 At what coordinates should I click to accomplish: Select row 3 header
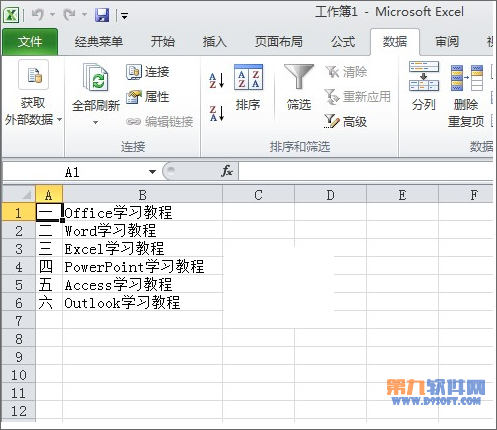(x=19, y=248)
